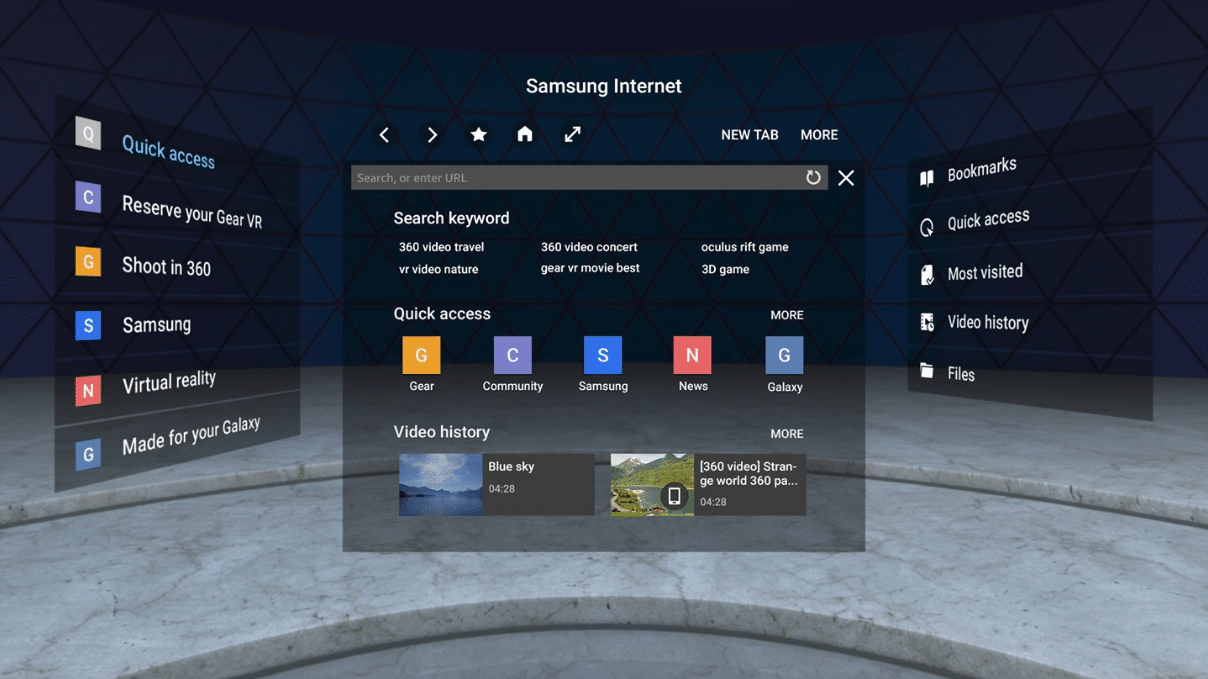Show MORE Video history items
Screen dimensions: 1208x679
[x=786, y=434]
